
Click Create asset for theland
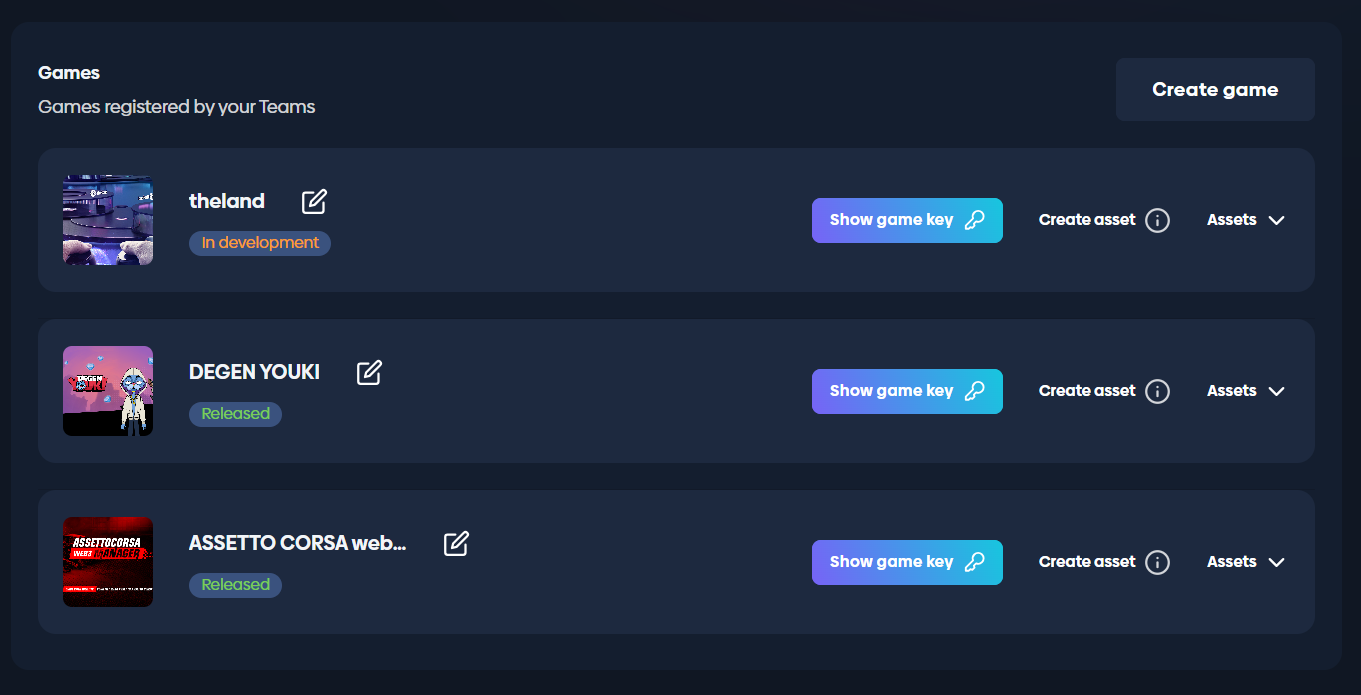(1087, 220)
